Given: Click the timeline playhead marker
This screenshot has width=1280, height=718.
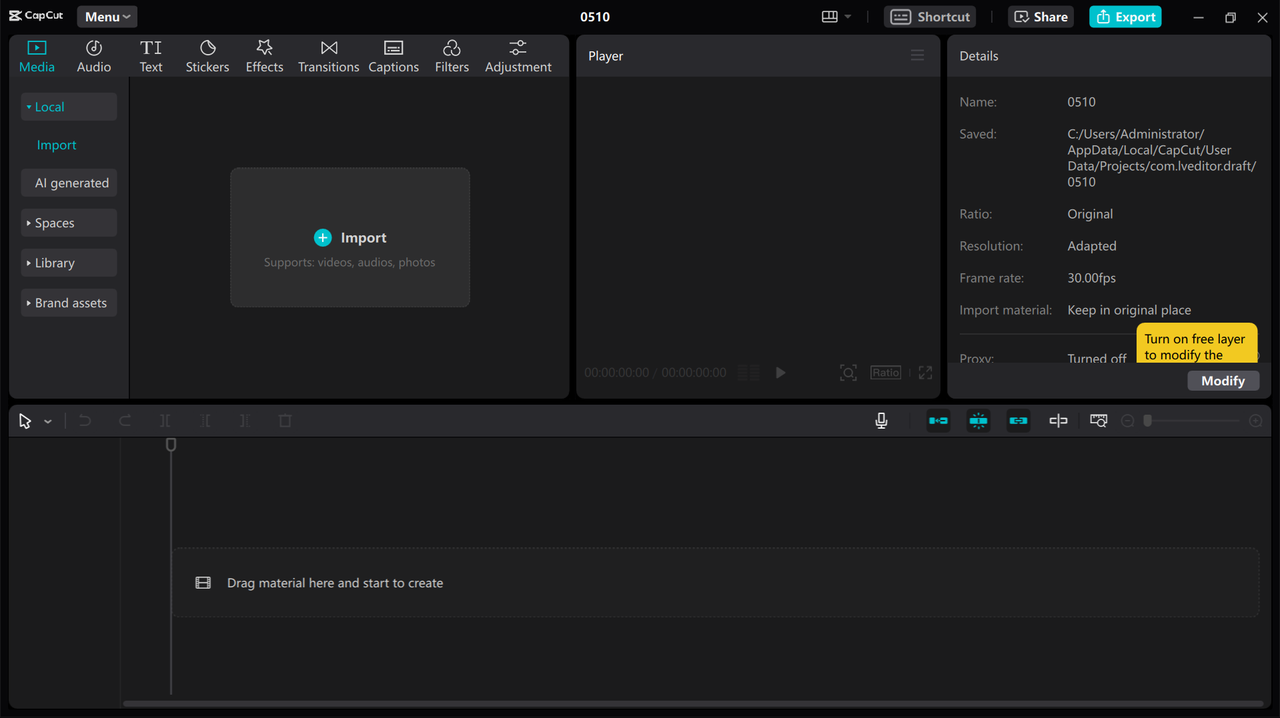Looking at the screenshot, I should click(171, 444).
